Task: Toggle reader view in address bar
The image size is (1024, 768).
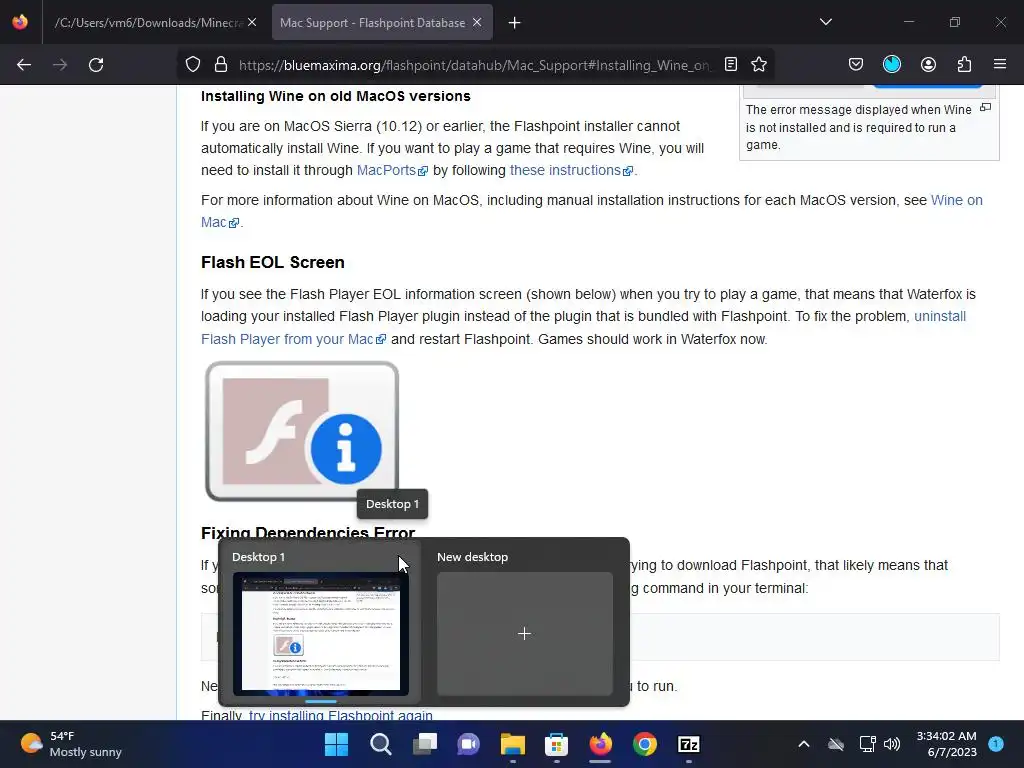Action: coord(731,65)
